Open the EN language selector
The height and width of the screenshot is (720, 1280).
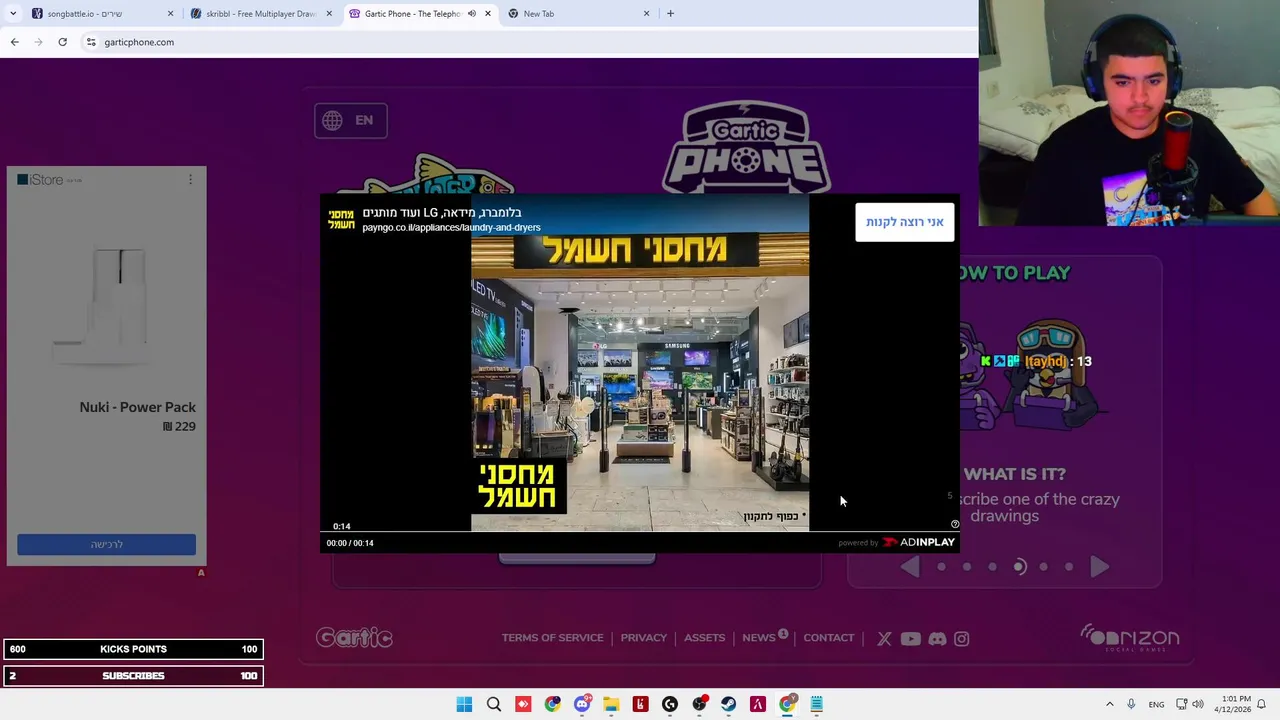coord(350,121)
